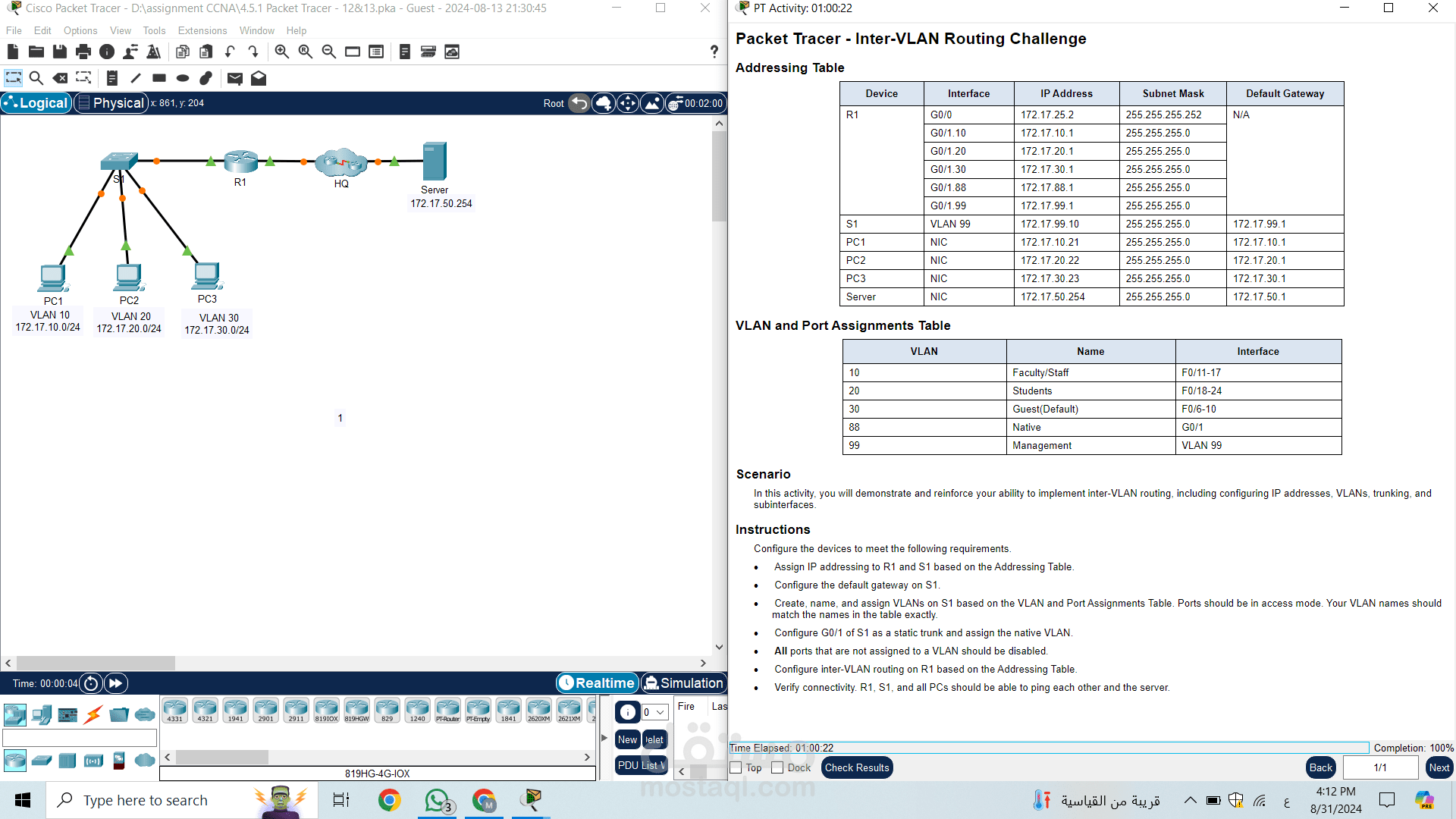The height and width of the screenshot is (819, 1456).
Task: Expand hidden icons in system tray
Action: pyautogui.click(x=1191, y=799)
